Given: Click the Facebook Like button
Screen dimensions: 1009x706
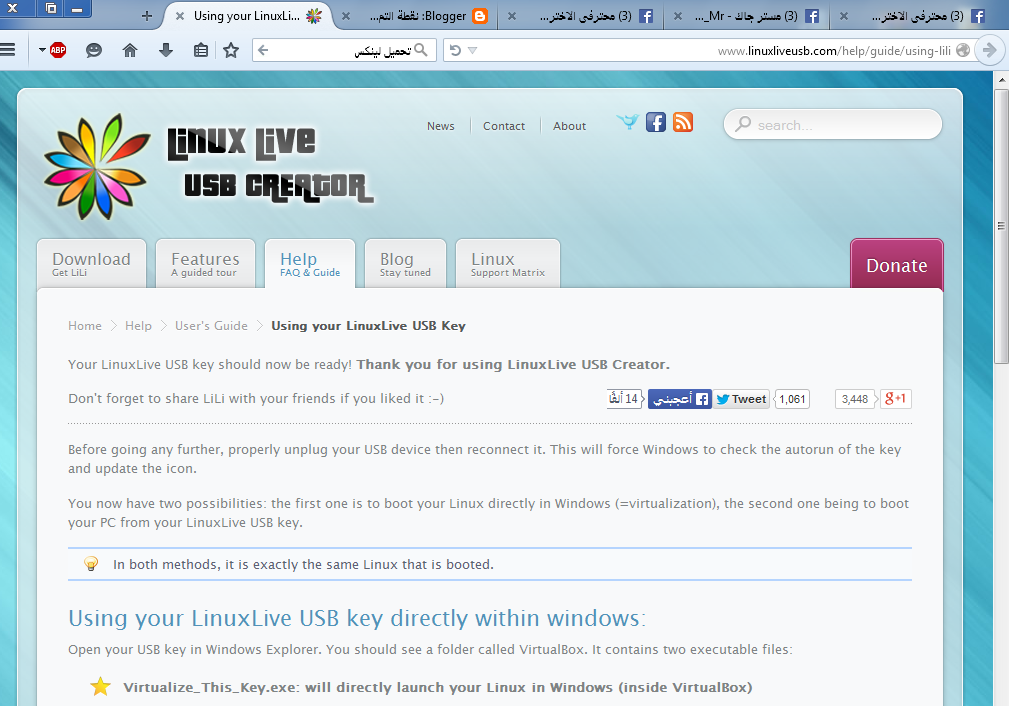Looking at the screenshot, I should tap(680, 399).
